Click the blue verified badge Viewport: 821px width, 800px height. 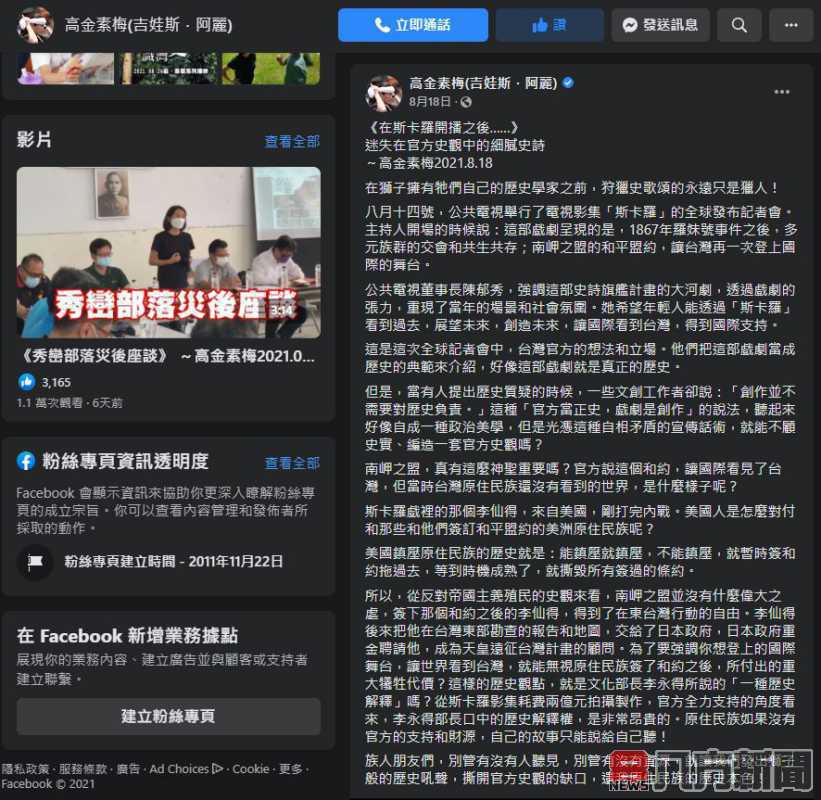pyautogui.click(x=568, y=82)
